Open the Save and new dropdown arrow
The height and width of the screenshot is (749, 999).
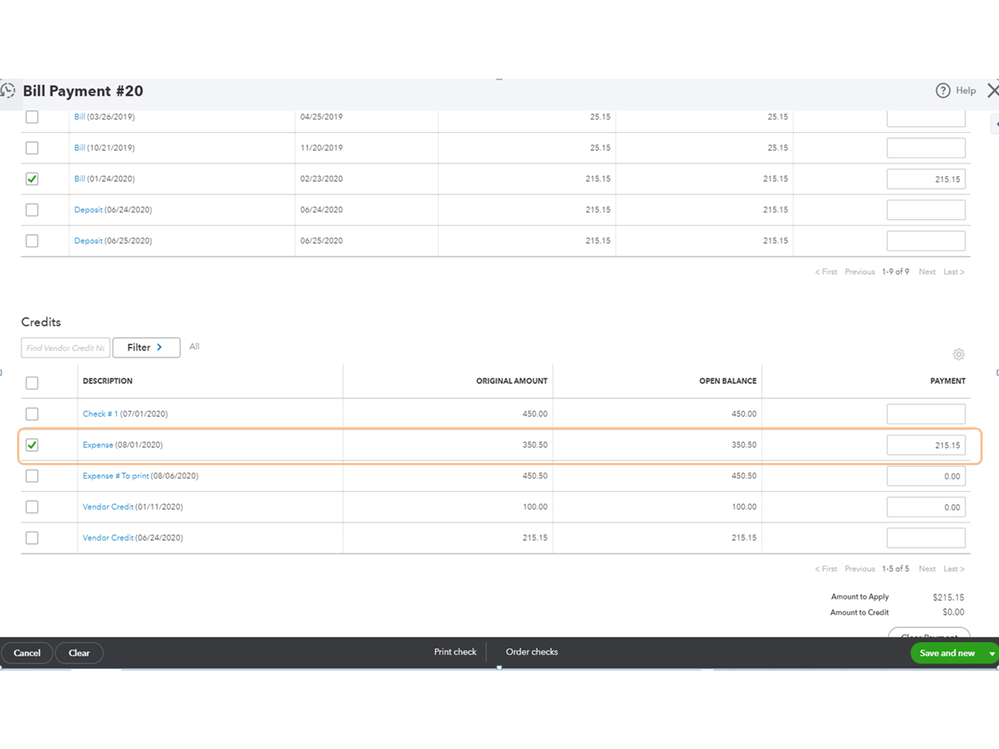click(x=992, y=653)
